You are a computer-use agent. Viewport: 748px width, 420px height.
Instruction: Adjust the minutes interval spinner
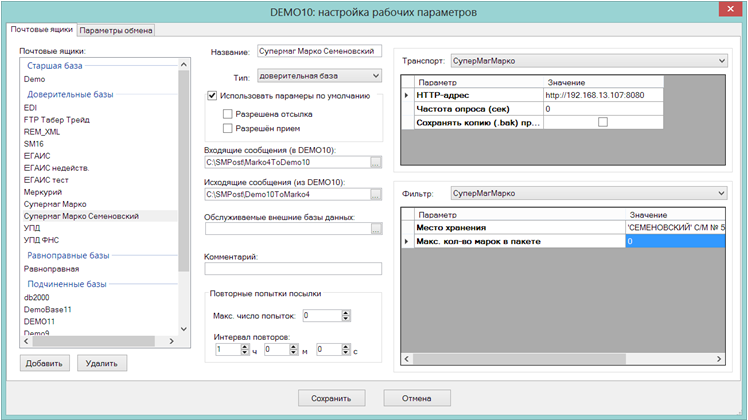[293, 349]
